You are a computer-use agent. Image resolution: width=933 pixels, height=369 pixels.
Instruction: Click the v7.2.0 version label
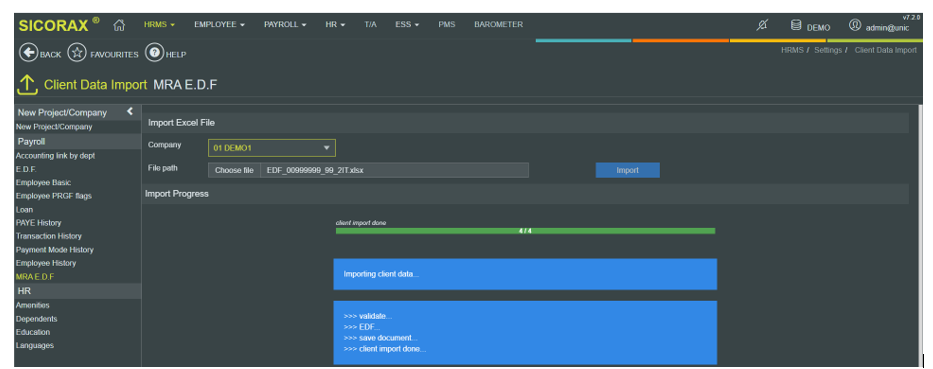coord(911,17)
